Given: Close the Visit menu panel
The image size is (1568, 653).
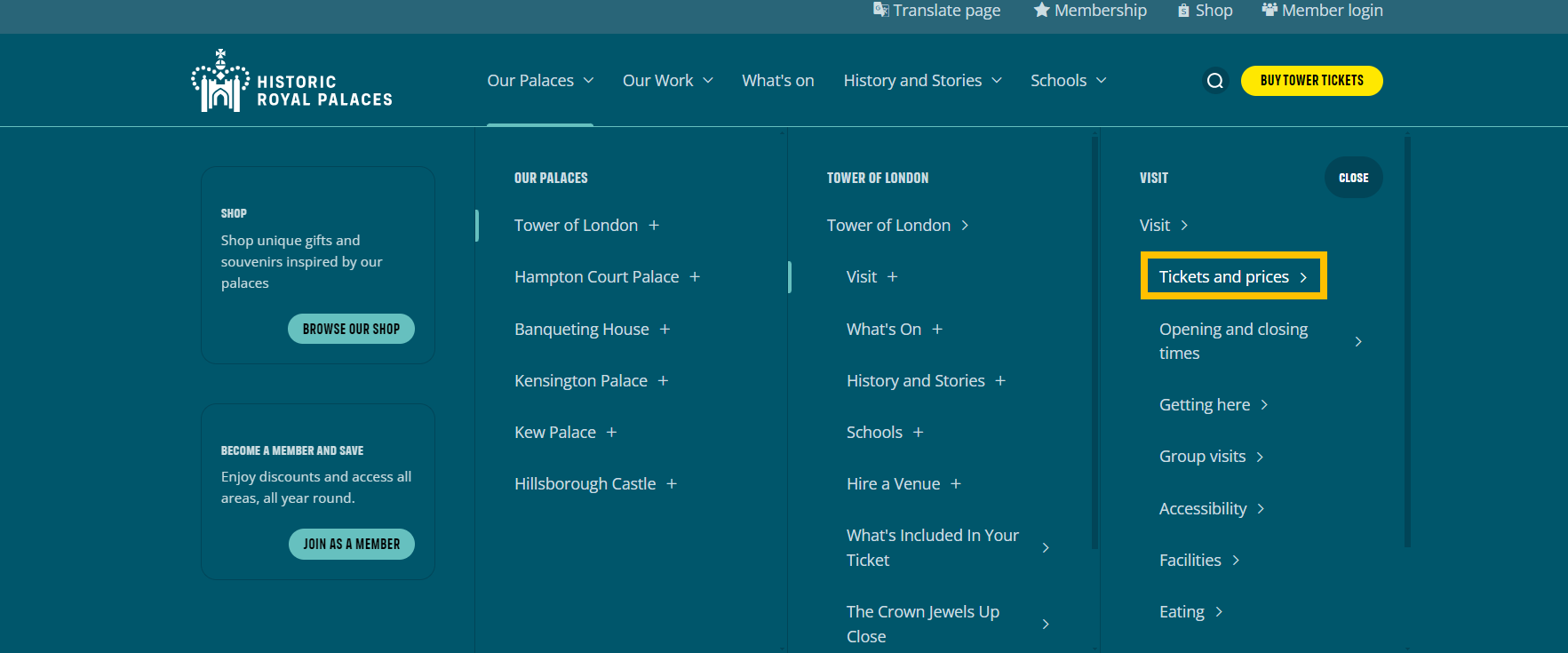Looking at the screenshot, I should (x=1353, y=178).
